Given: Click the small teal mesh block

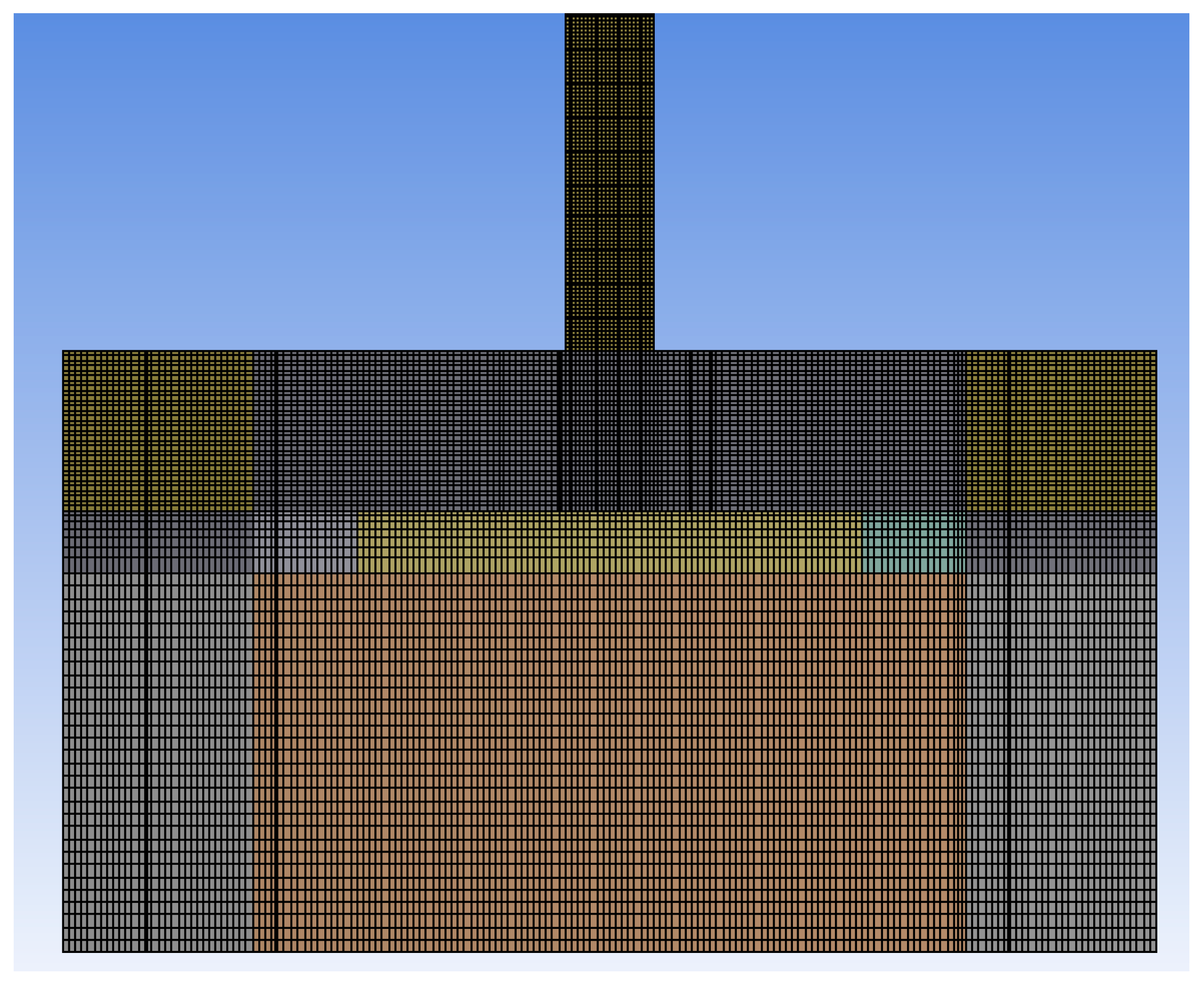Looking at the screenshot, I should point(913,542).
